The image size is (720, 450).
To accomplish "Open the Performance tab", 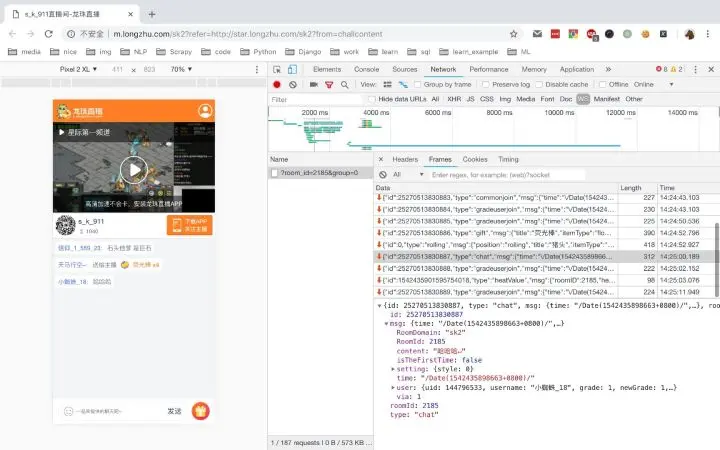I will (x=489, y=69).
